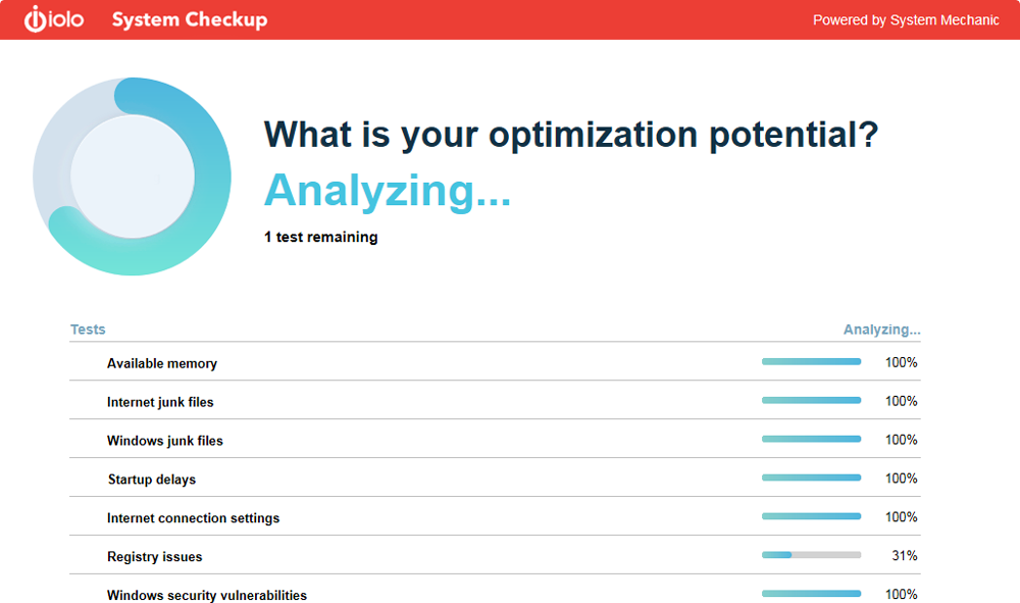Click the Startup delays progress bar
The height and width of the screenshot is (603, 1020).
pos(811,478)
